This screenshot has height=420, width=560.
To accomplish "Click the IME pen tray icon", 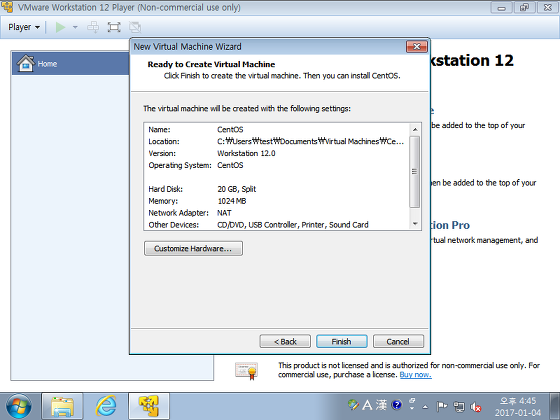I will click(353, 405).
